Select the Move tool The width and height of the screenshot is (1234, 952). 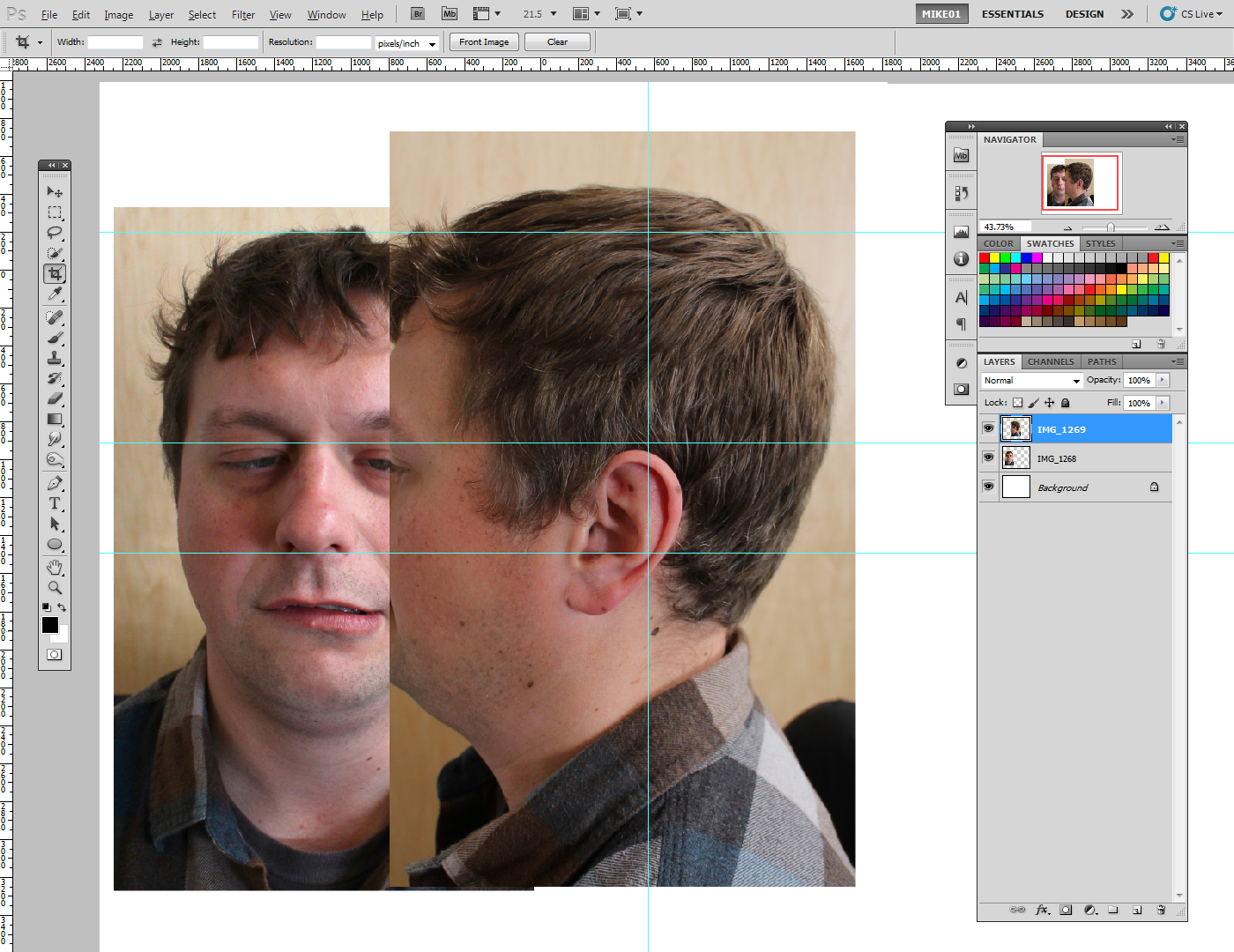point(55,191)
